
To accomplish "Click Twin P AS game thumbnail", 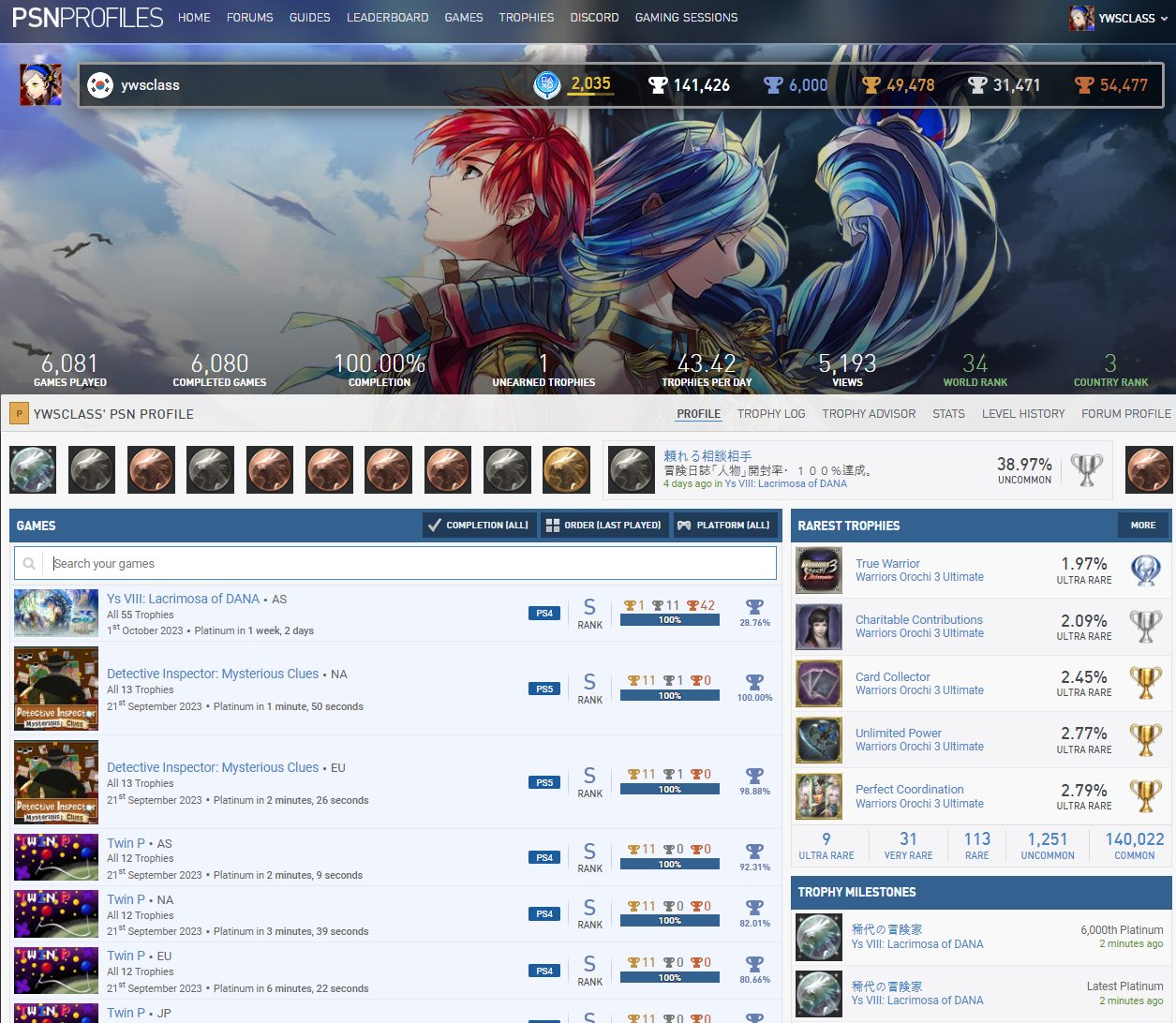I will (56, 857).
